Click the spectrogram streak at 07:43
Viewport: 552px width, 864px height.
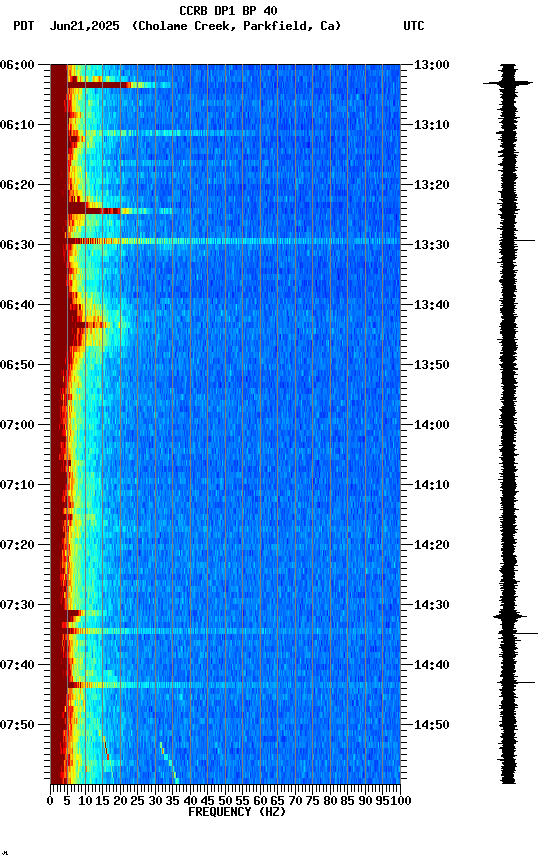tap(234, 685)
